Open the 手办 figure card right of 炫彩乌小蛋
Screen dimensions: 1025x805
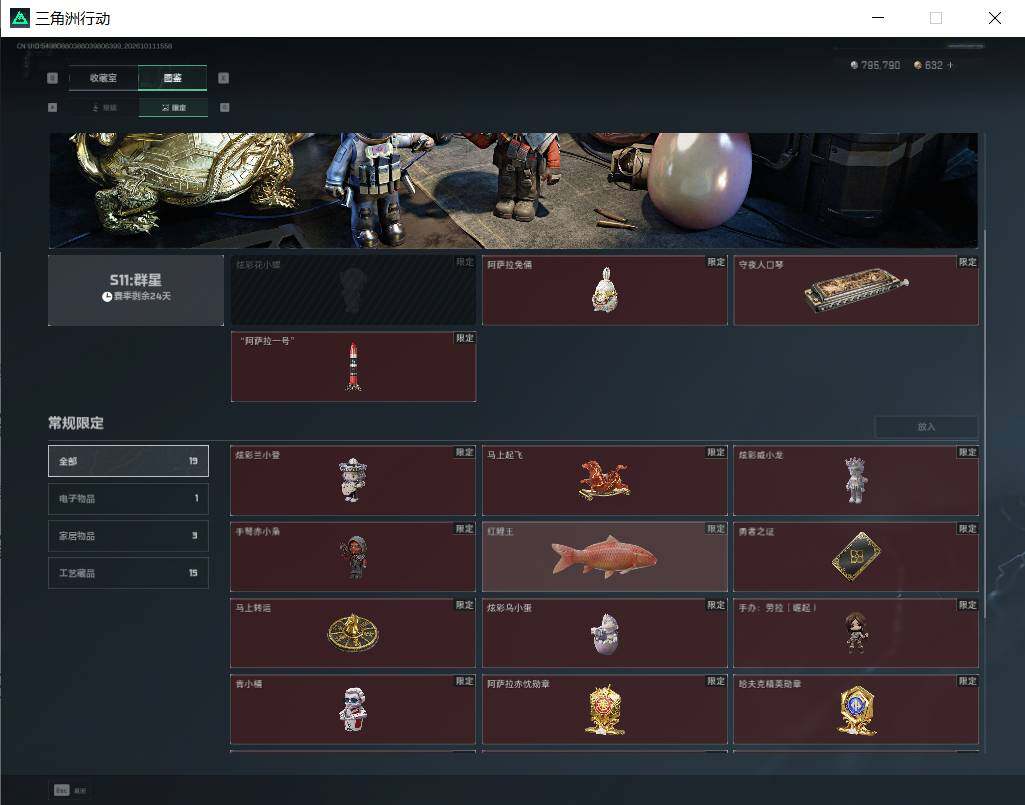(856, 633)
